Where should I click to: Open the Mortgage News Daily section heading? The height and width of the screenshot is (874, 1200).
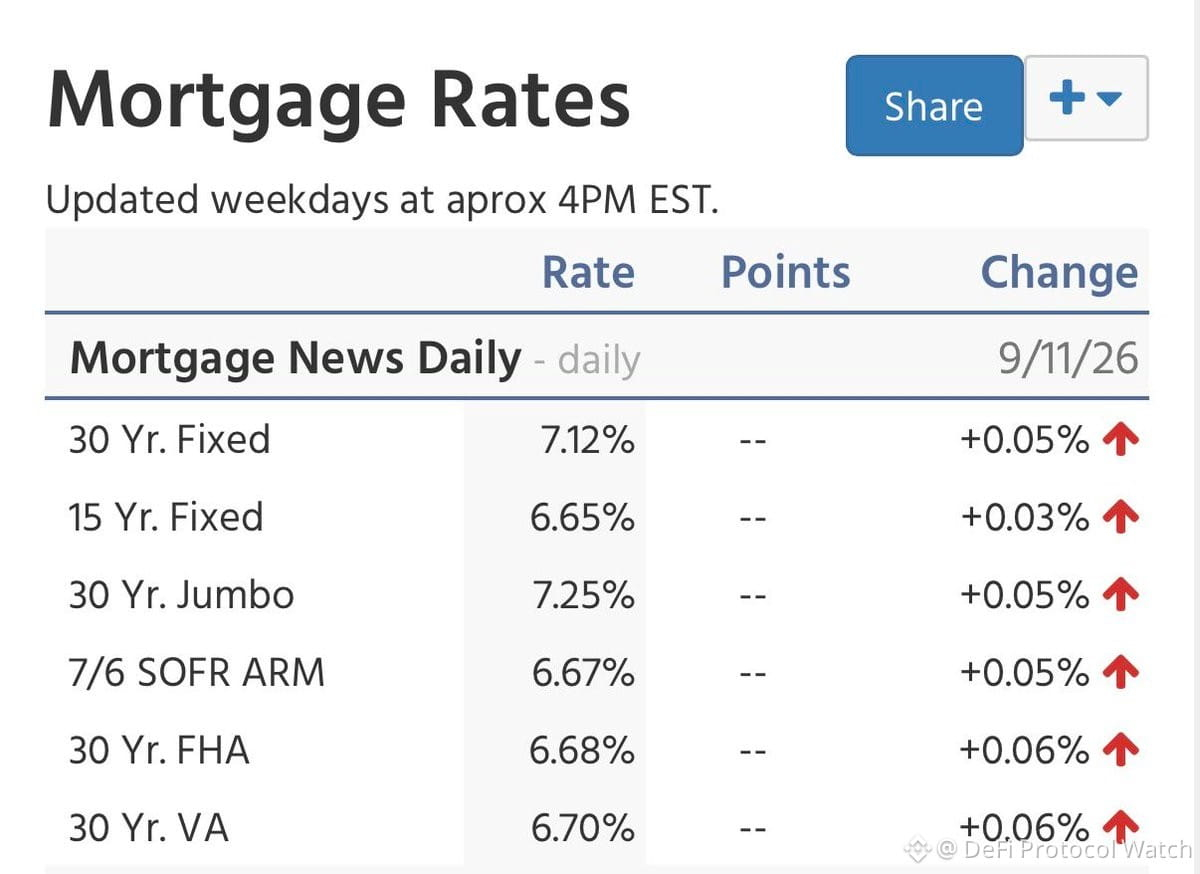(x=295, y=358)
